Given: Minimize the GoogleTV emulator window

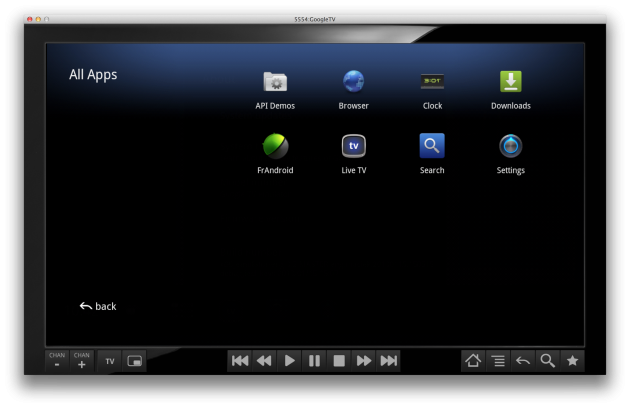Looking at the screenshot, I should pos(38,19).
